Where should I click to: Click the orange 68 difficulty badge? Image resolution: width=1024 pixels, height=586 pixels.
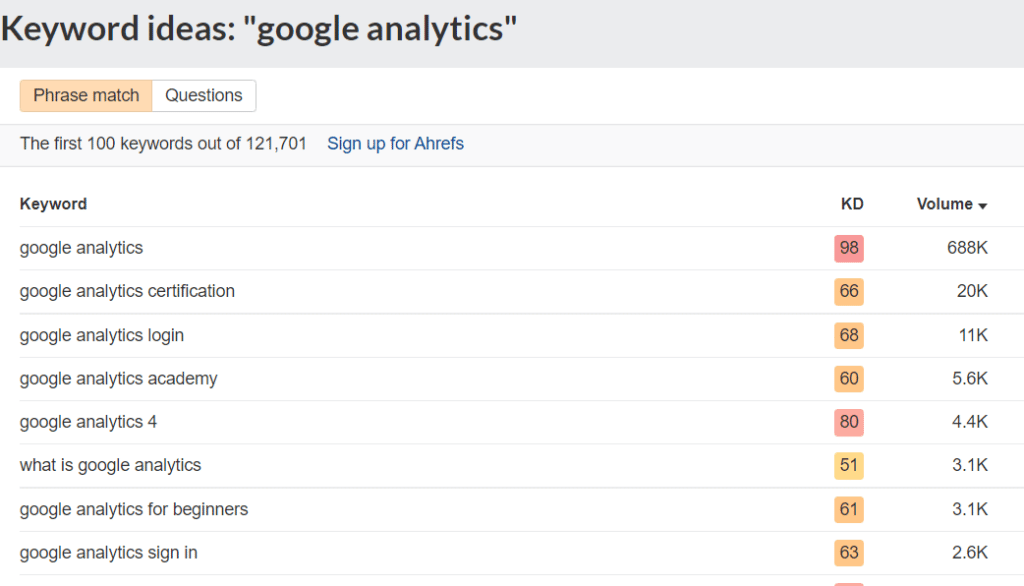(x=849, y=335)
